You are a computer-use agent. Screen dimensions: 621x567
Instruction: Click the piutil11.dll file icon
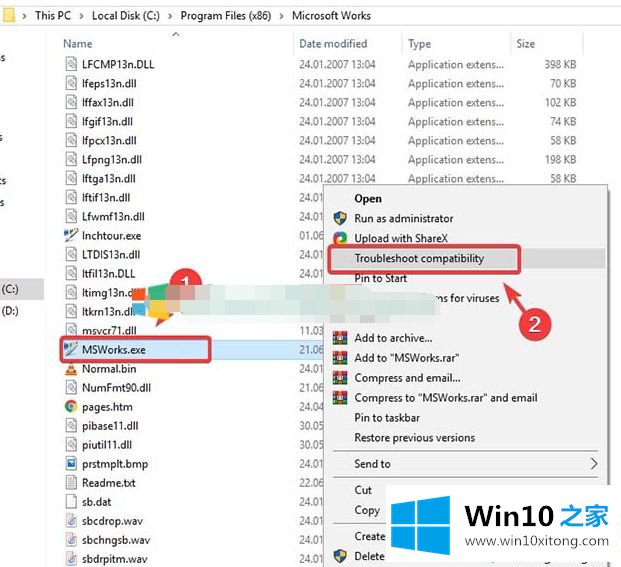71,444
